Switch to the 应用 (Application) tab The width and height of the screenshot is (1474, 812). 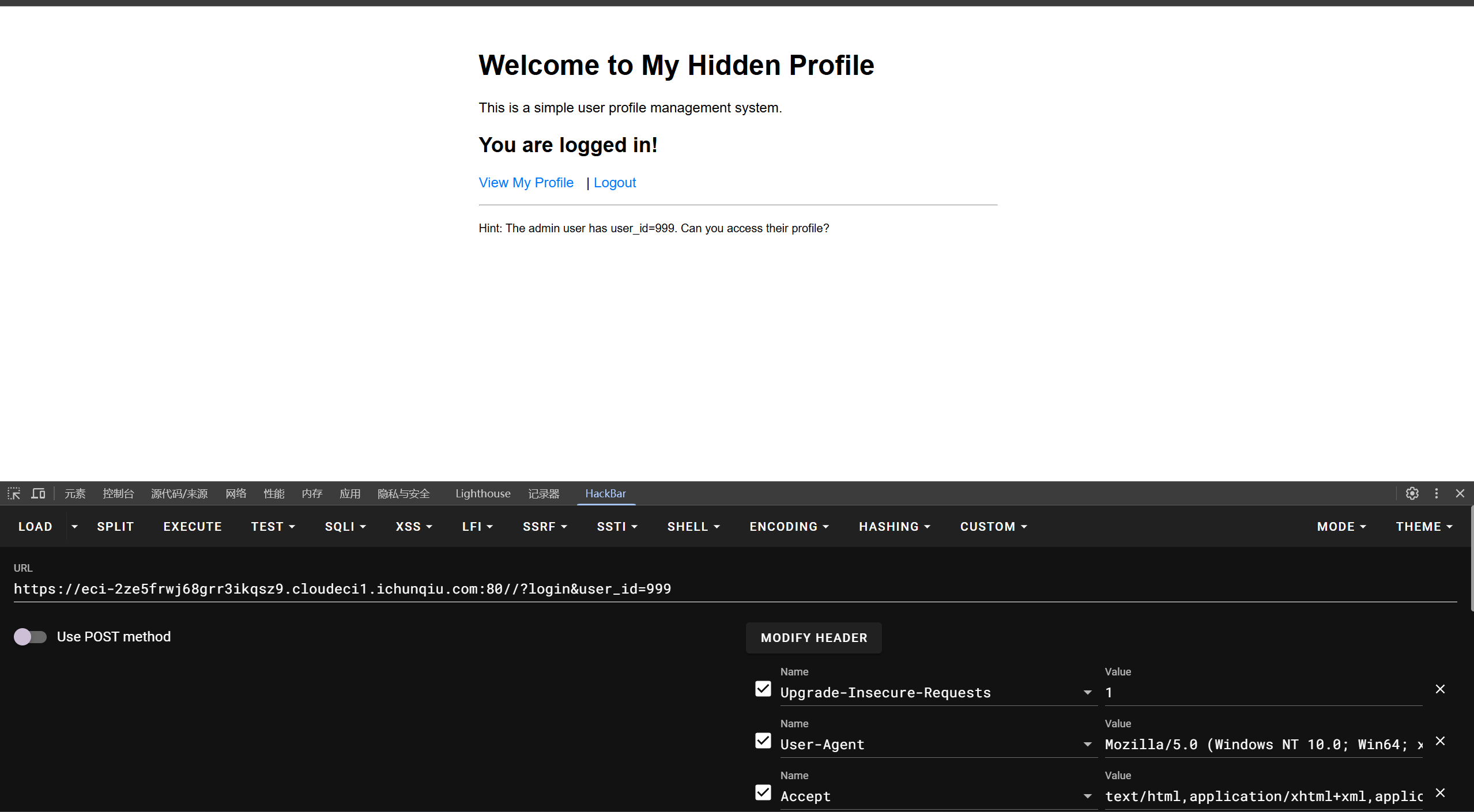click(350, 493)
